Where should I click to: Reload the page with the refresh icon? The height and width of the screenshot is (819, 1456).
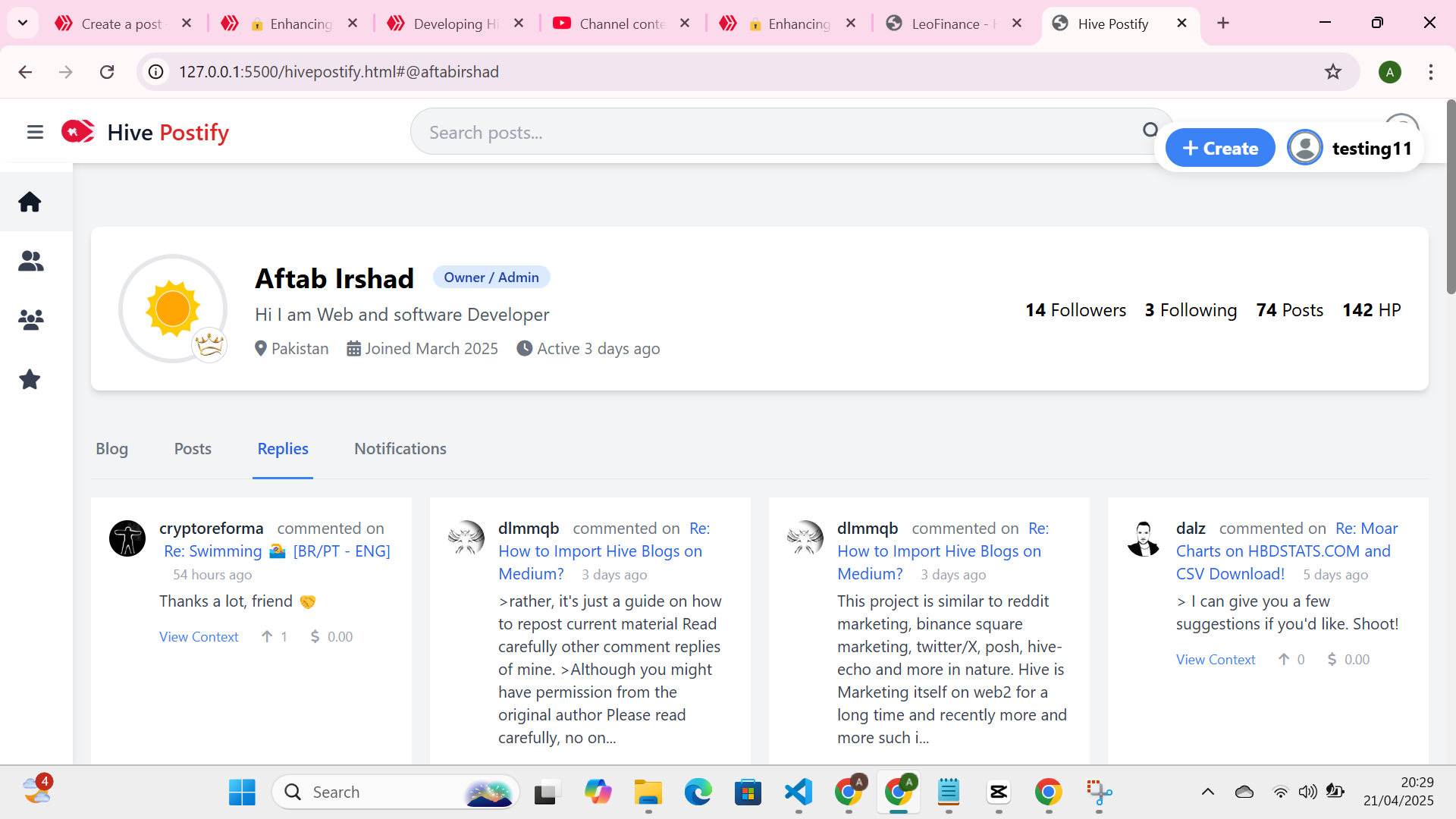107,72
